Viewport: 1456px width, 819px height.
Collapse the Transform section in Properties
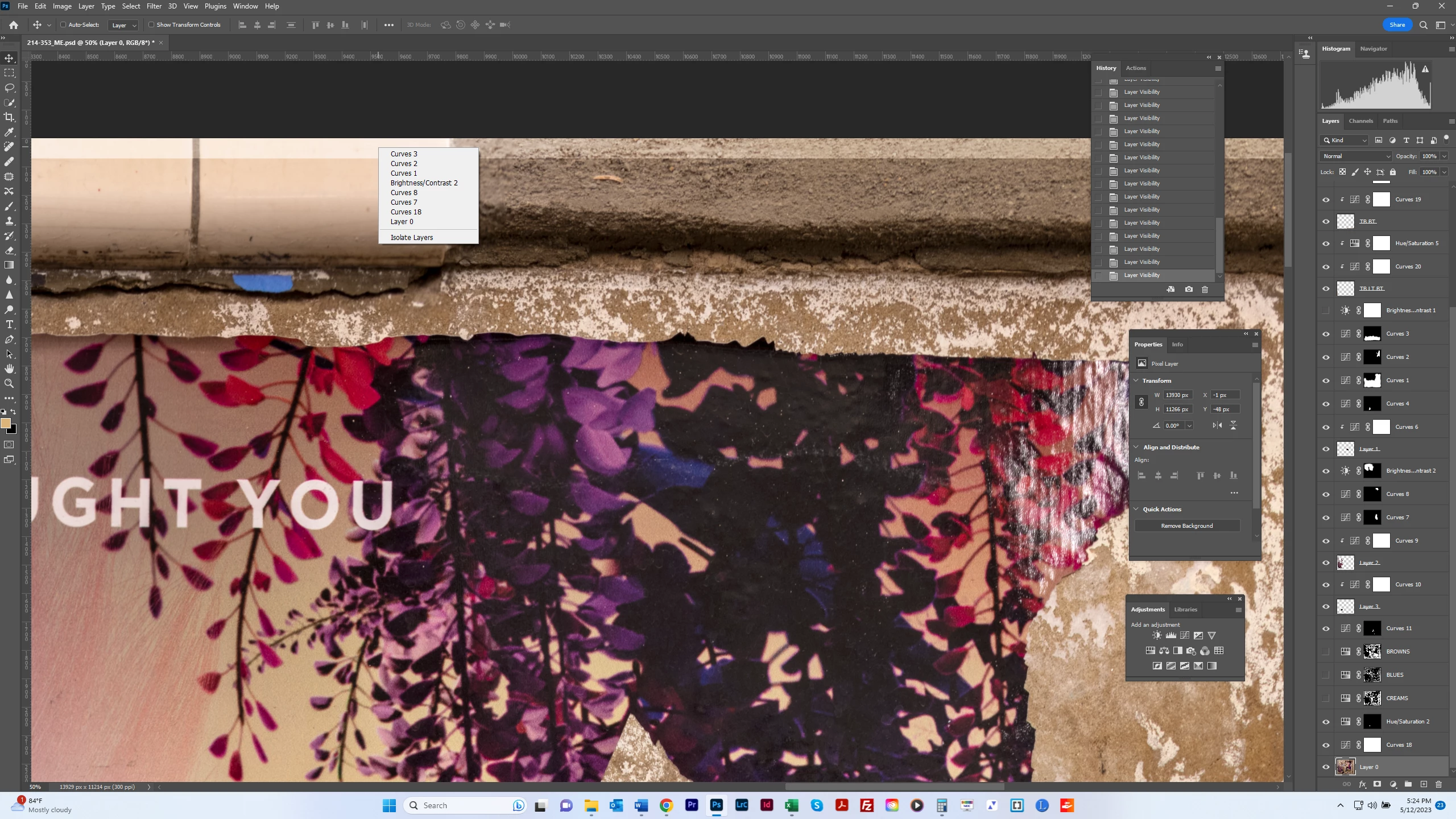(1136, 380)
